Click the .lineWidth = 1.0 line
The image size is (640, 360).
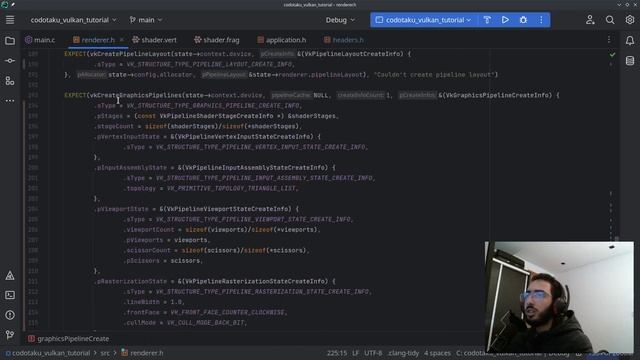(155, 302)
